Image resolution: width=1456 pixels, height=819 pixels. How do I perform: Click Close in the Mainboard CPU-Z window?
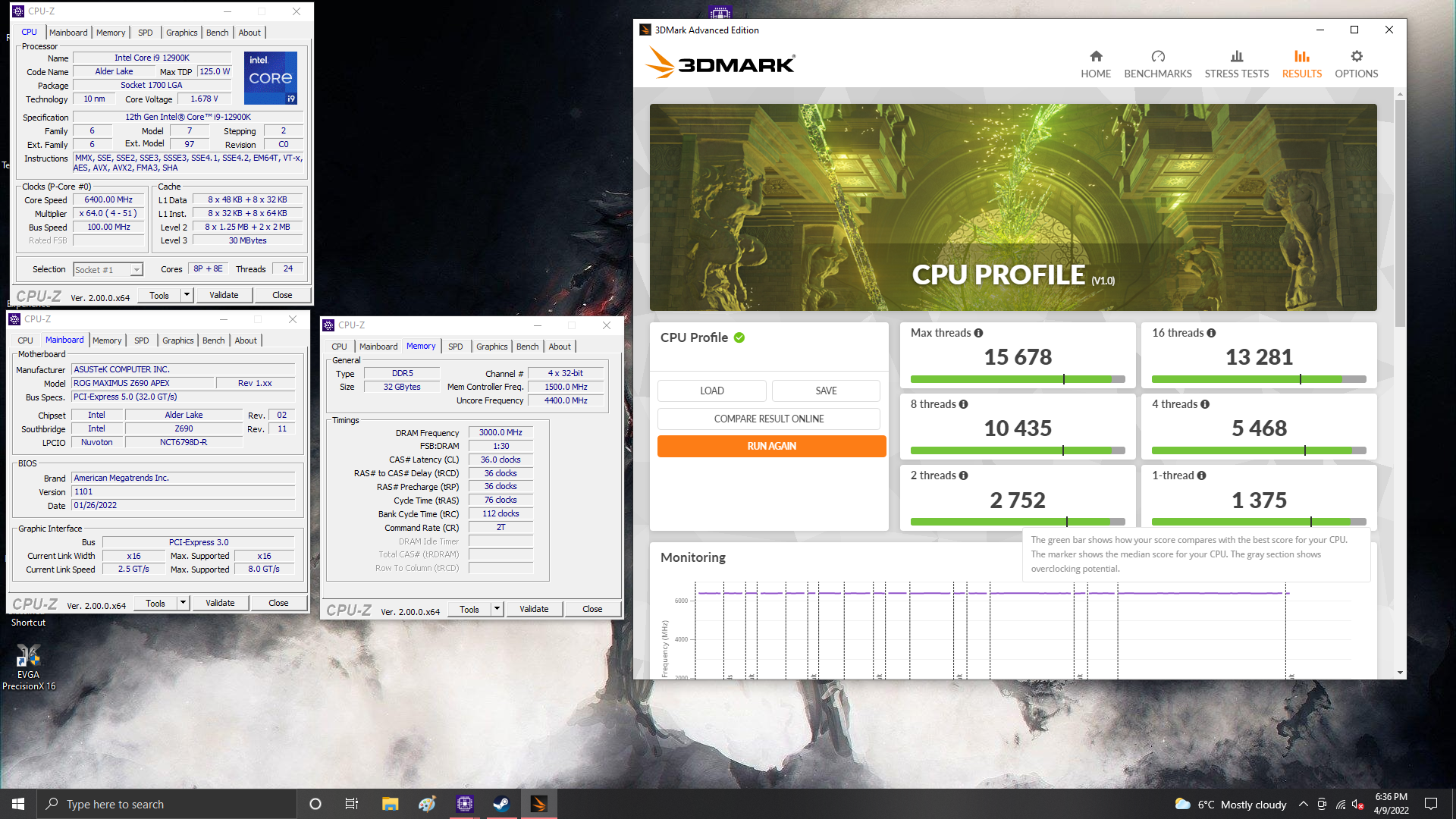point(278,603)
